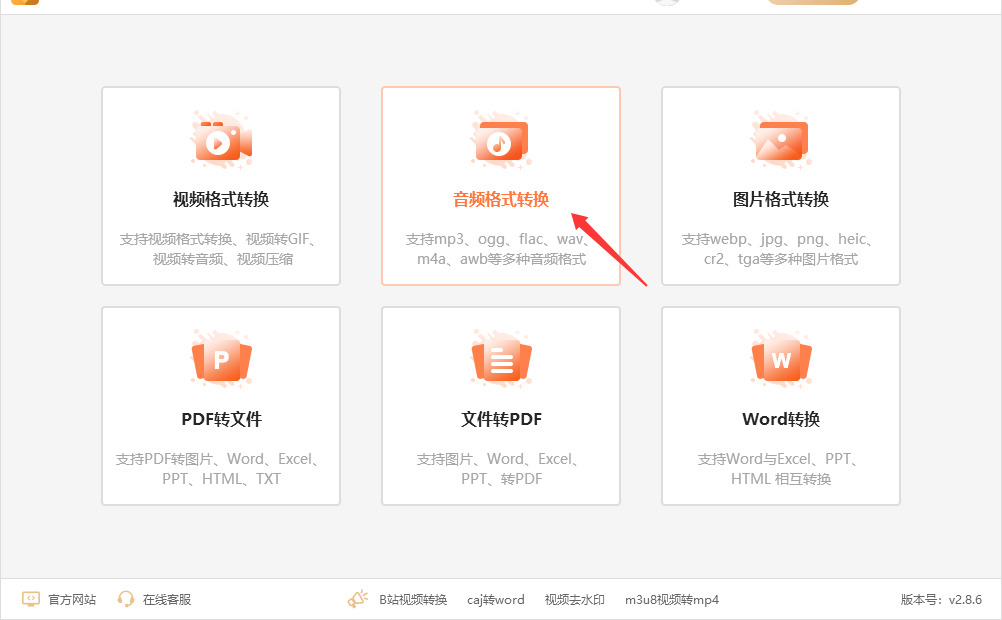Viewport: 1002px width, 620px height.
Task: Click the video camera icon for 视频格式转换
Action: pyautogui.click(x=221, y=141)
